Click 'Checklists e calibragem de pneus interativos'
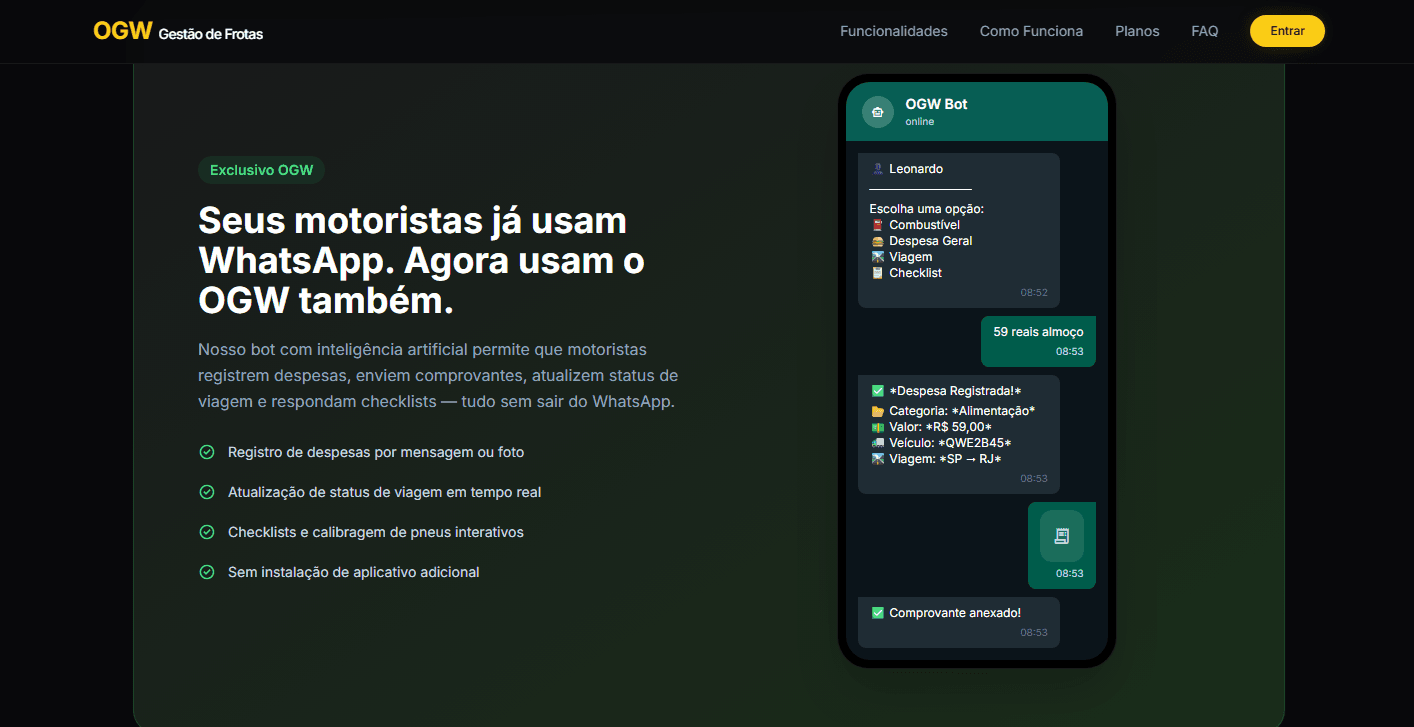The height and width of the screenshot is (727, 1414). (x=376, y=532)
